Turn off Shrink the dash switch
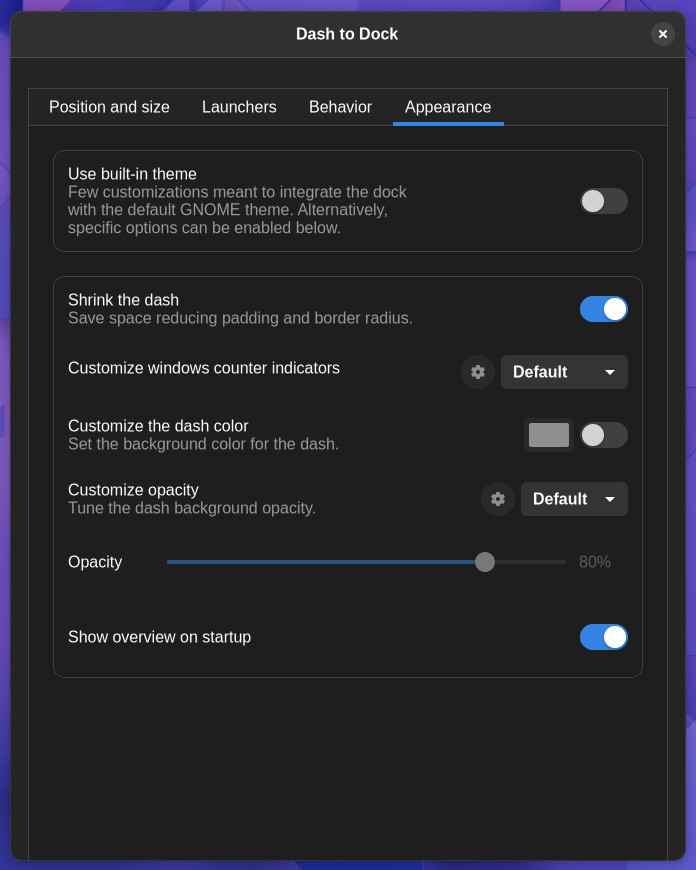The width and height of the screenshot is (696, 870). pyautogui.click(x=603, y=309)
